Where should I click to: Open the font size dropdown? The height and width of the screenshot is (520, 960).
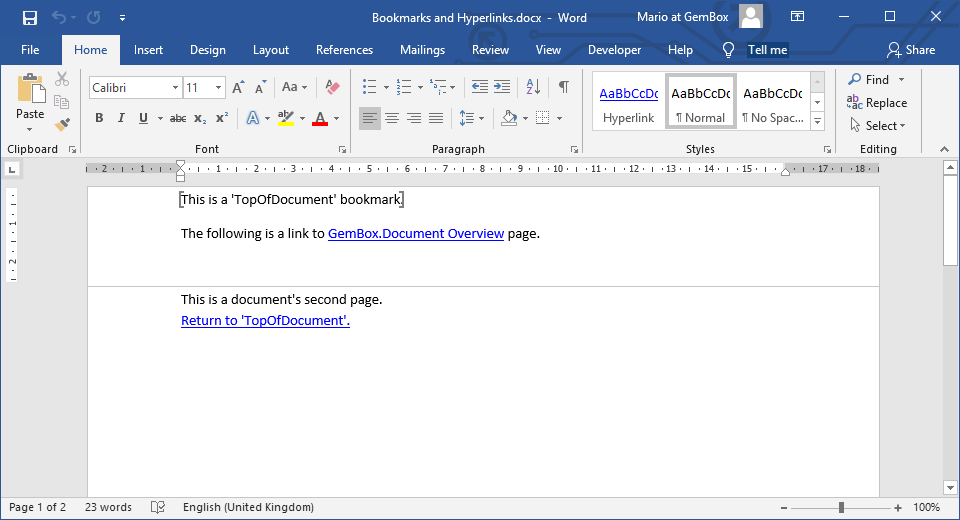[x=219, y=88]
